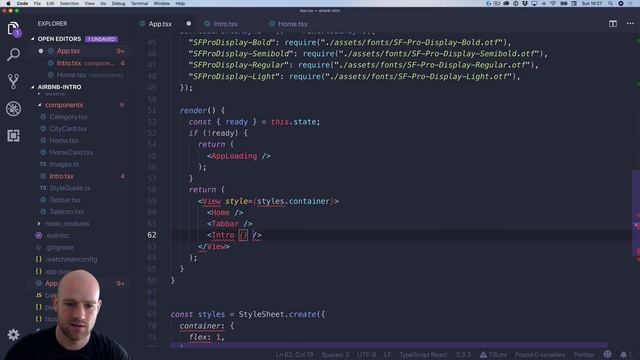Open macOS Spotlight search icon
The height and width of the screenshot is (360, 640).
tap(610, 3)
